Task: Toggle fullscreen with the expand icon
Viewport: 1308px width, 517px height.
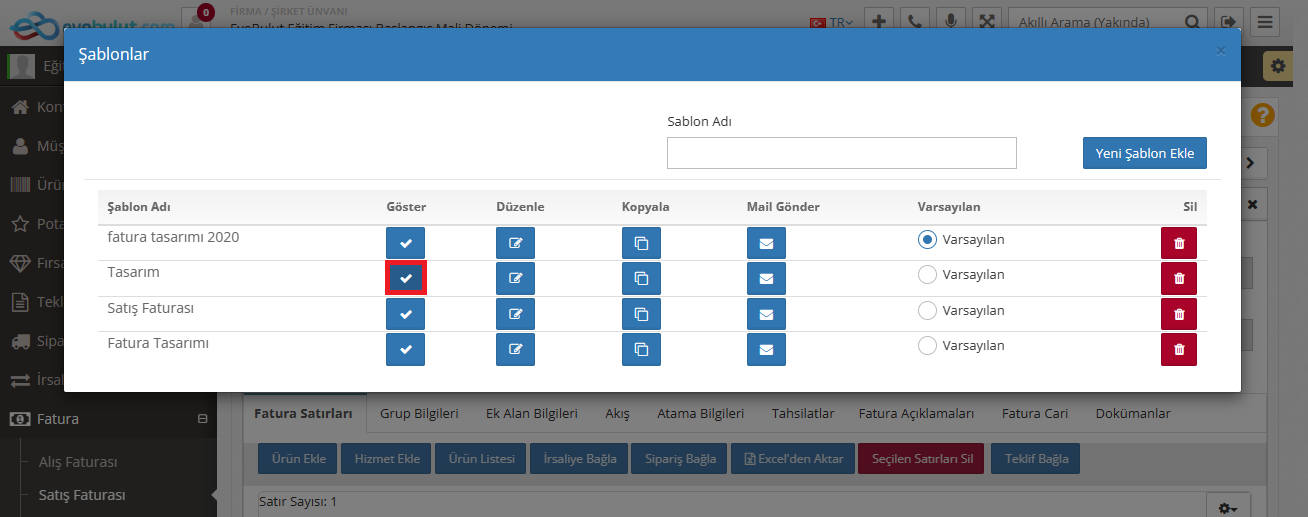Action: [986, 21]
